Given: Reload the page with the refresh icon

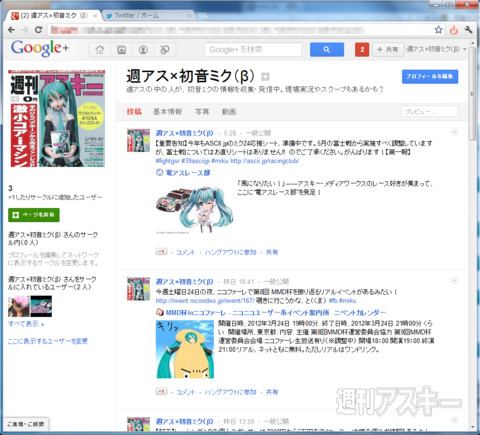Looking at the screenshot, I should click(x=39, y=30).
